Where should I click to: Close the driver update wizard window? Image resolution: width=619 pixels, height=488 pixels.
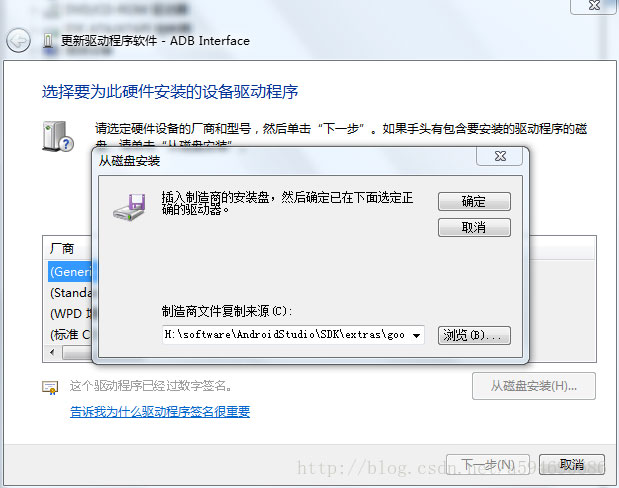594,6
